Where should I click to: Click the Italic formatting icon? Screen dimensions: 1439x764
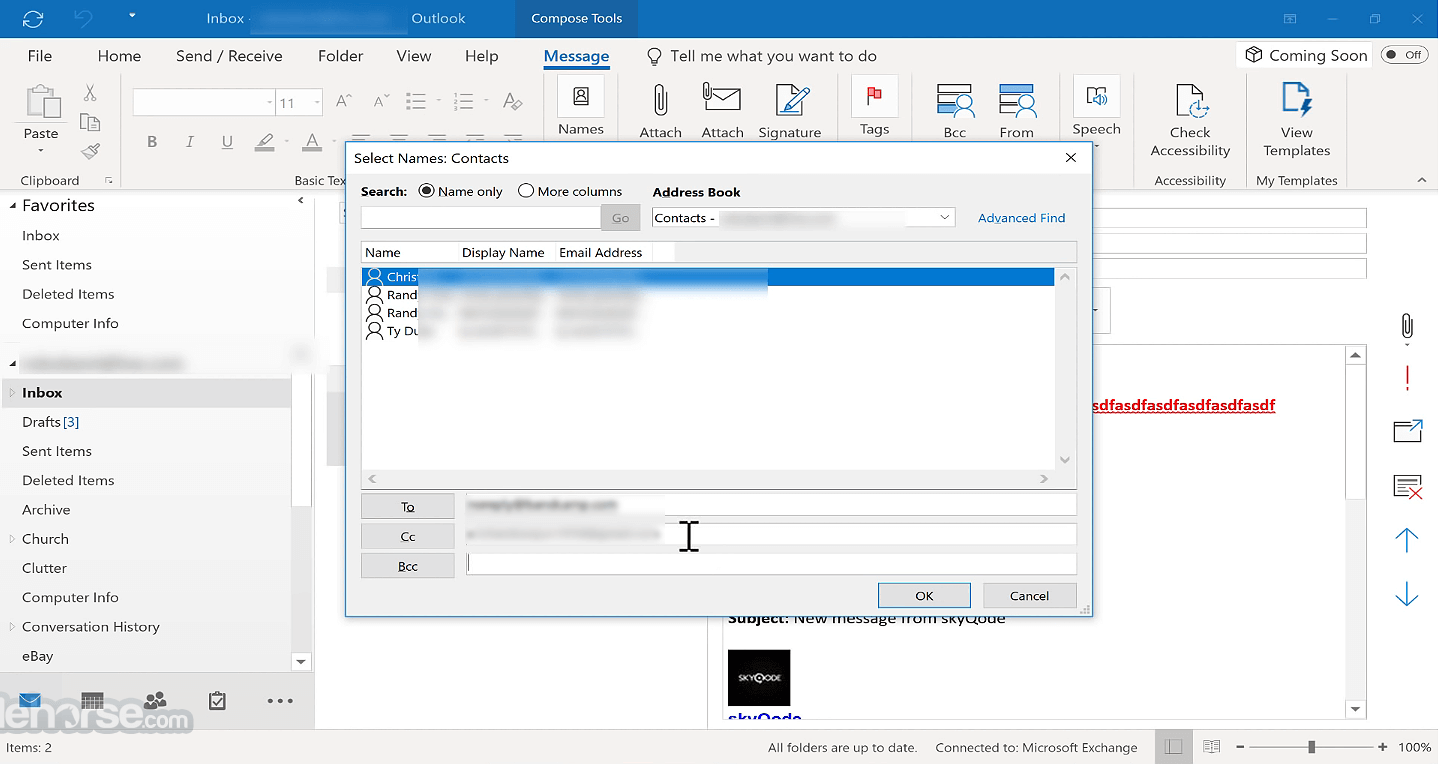pos(190,142)
